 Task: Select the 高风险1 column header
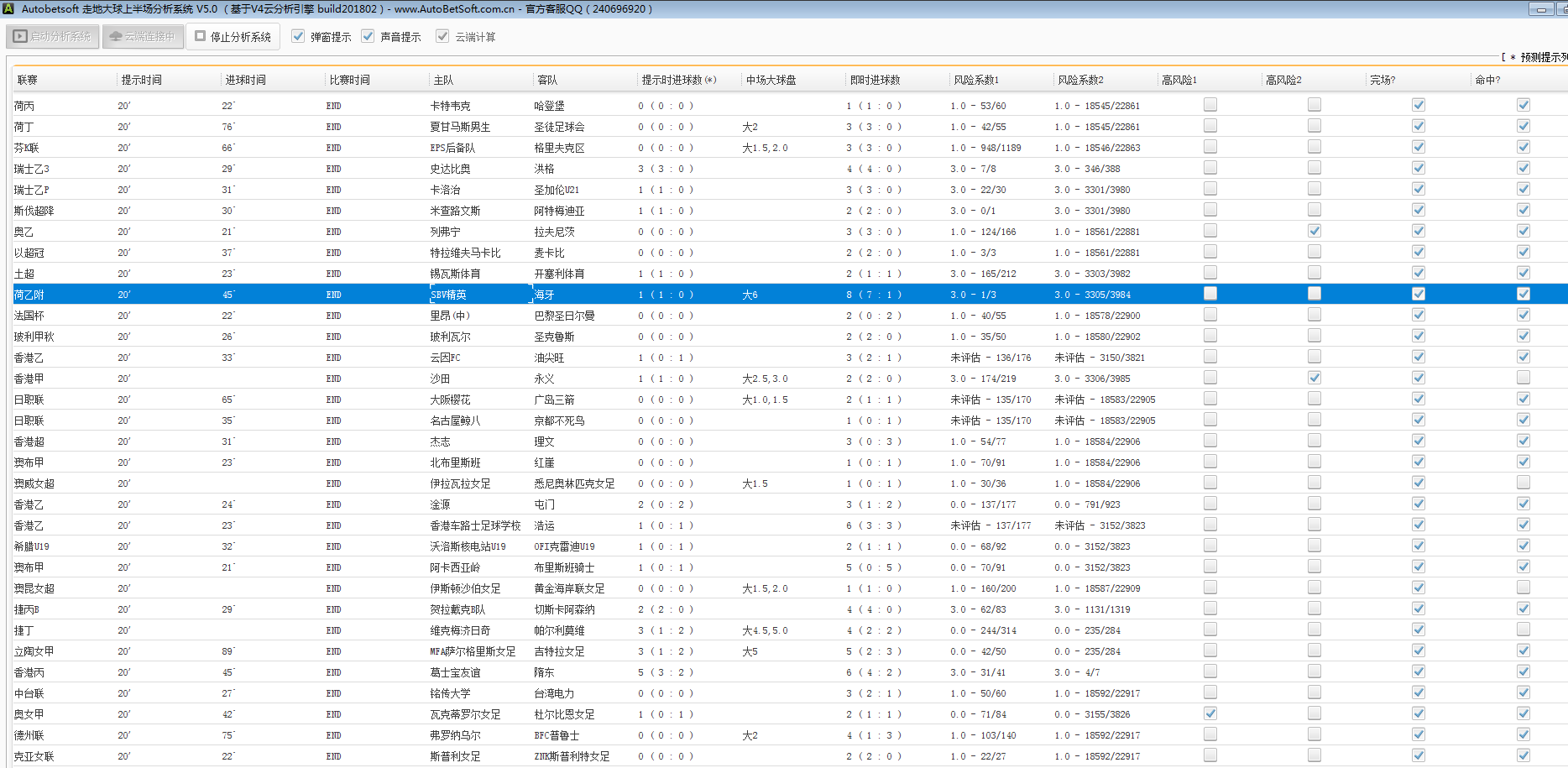pos(1179,80)
